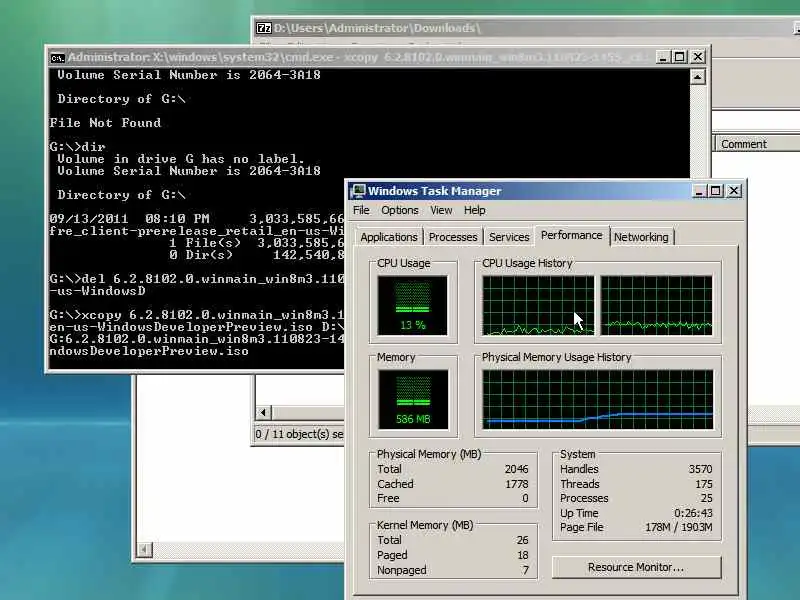Click the Page File value 178M / 1903M
The width and height of the screenshot is (800, 600).
[679, 527]
